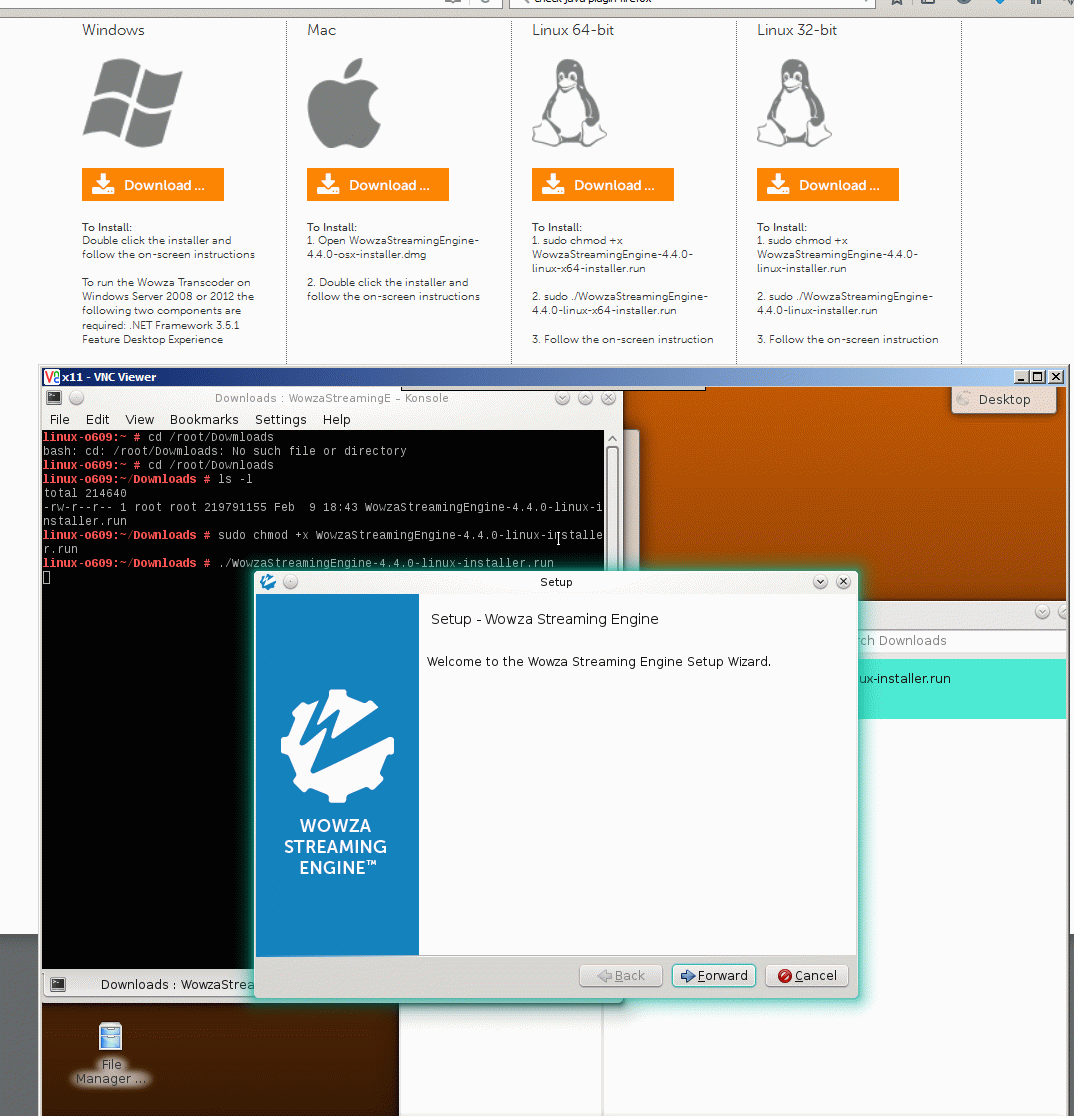Click Forward to continue the Wowza setup

coord(714,976)
